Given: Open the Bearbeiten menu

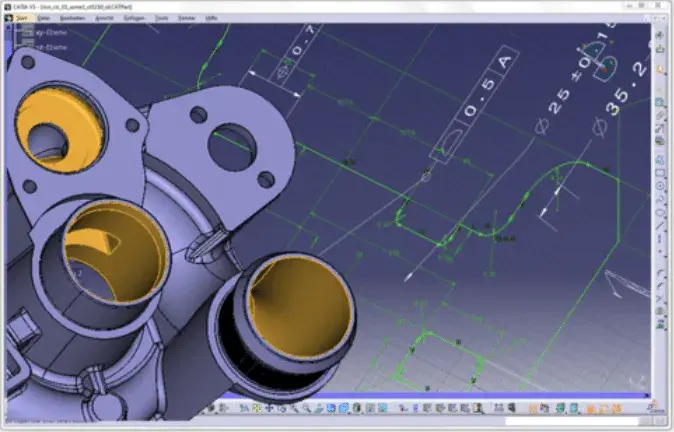Looking at the screenshot, I should tap(72, 18).
